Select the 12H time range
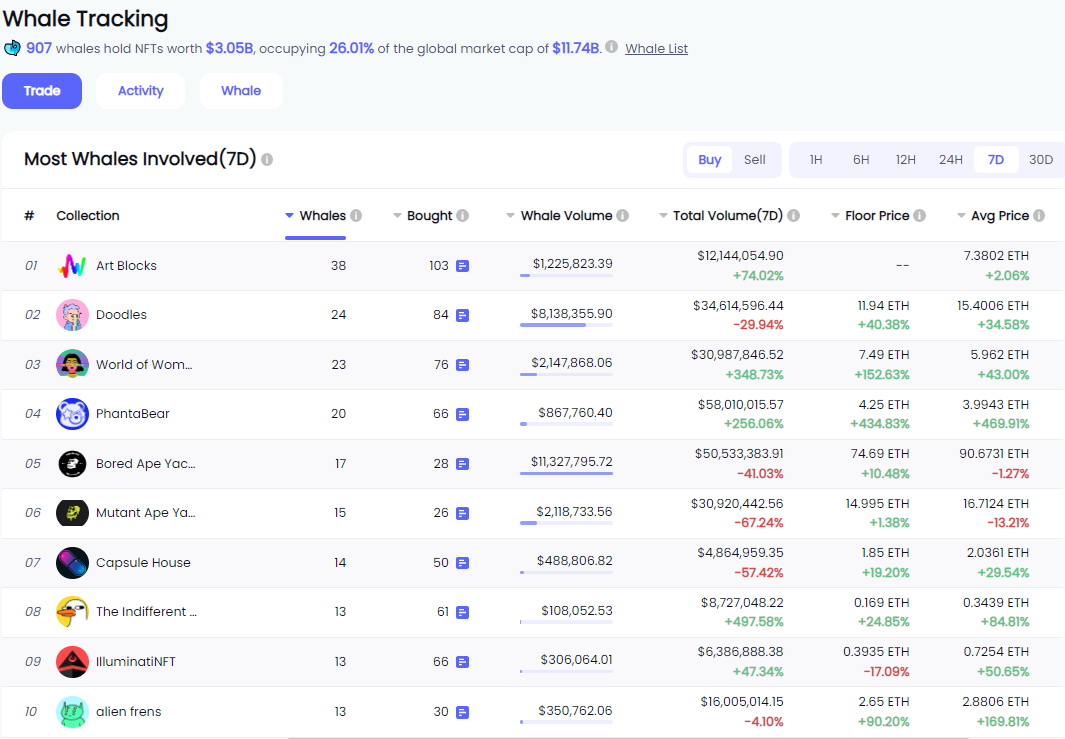1065x739 pixels. coord(905,160)
